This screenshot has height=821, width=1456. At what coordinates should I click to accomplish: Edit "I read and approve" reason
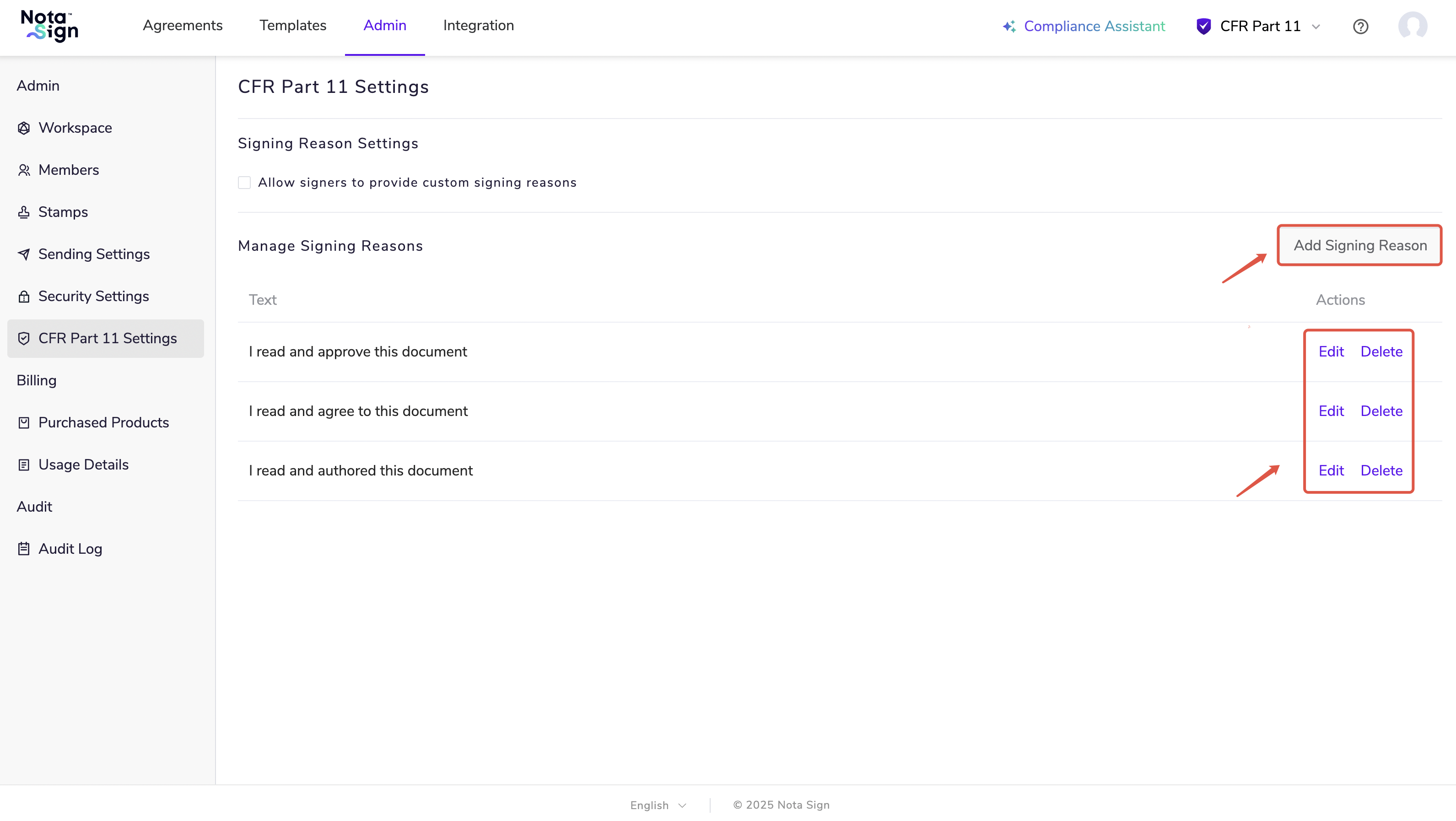tap(1331, 352)
